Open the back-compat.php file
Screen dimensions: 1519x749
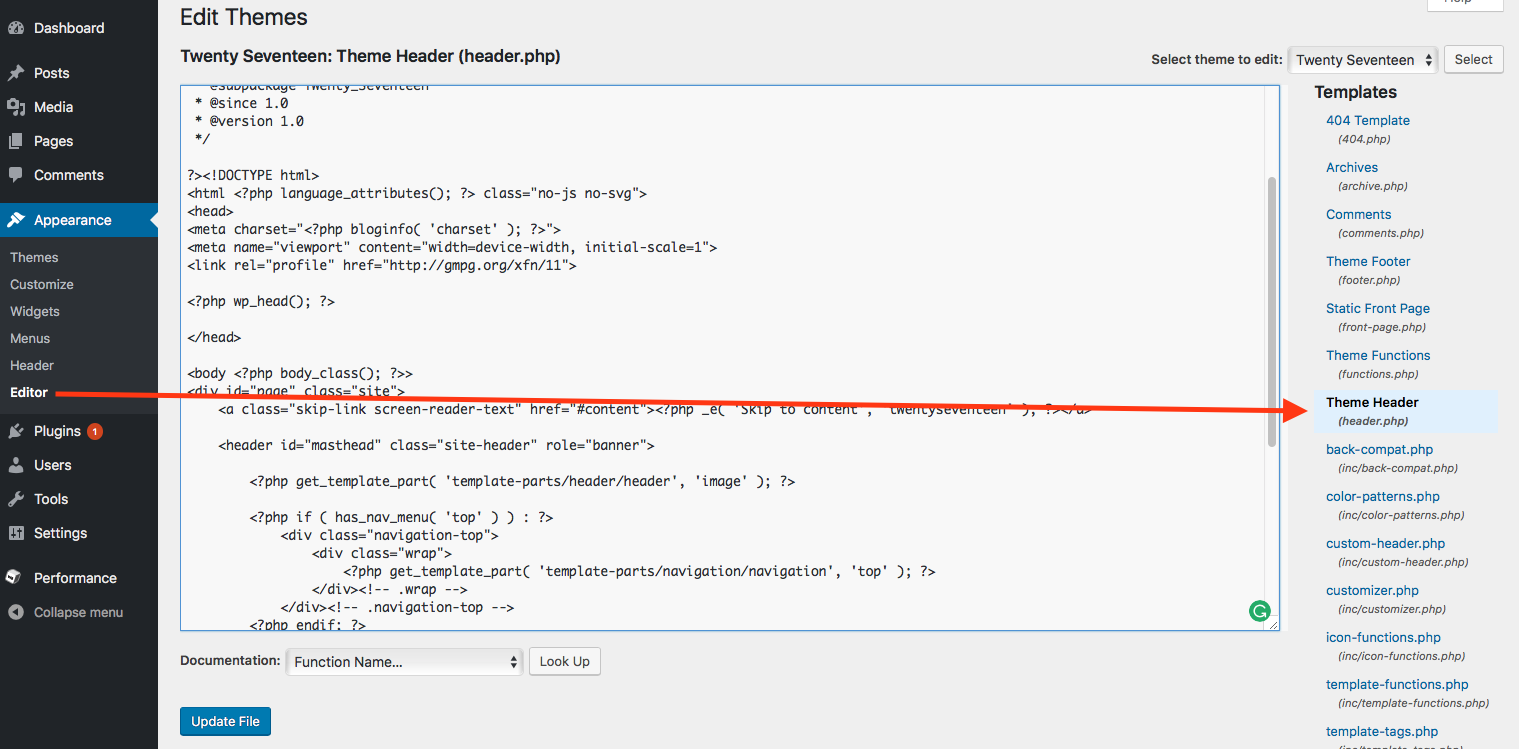coord(1379,449)
